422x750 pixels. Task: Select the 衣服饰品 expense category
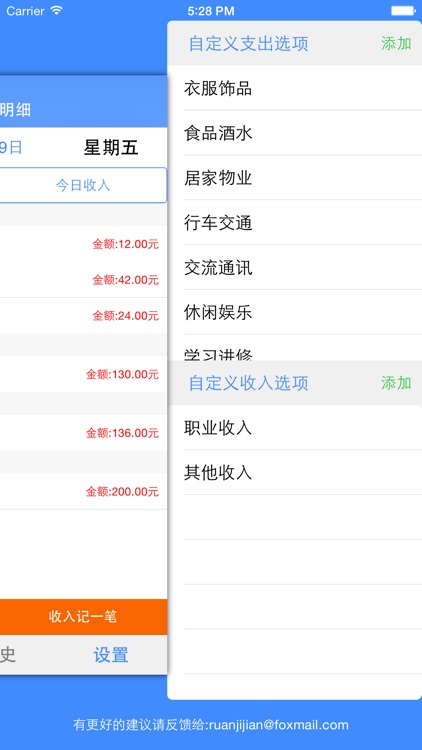[x=295, y=88]
